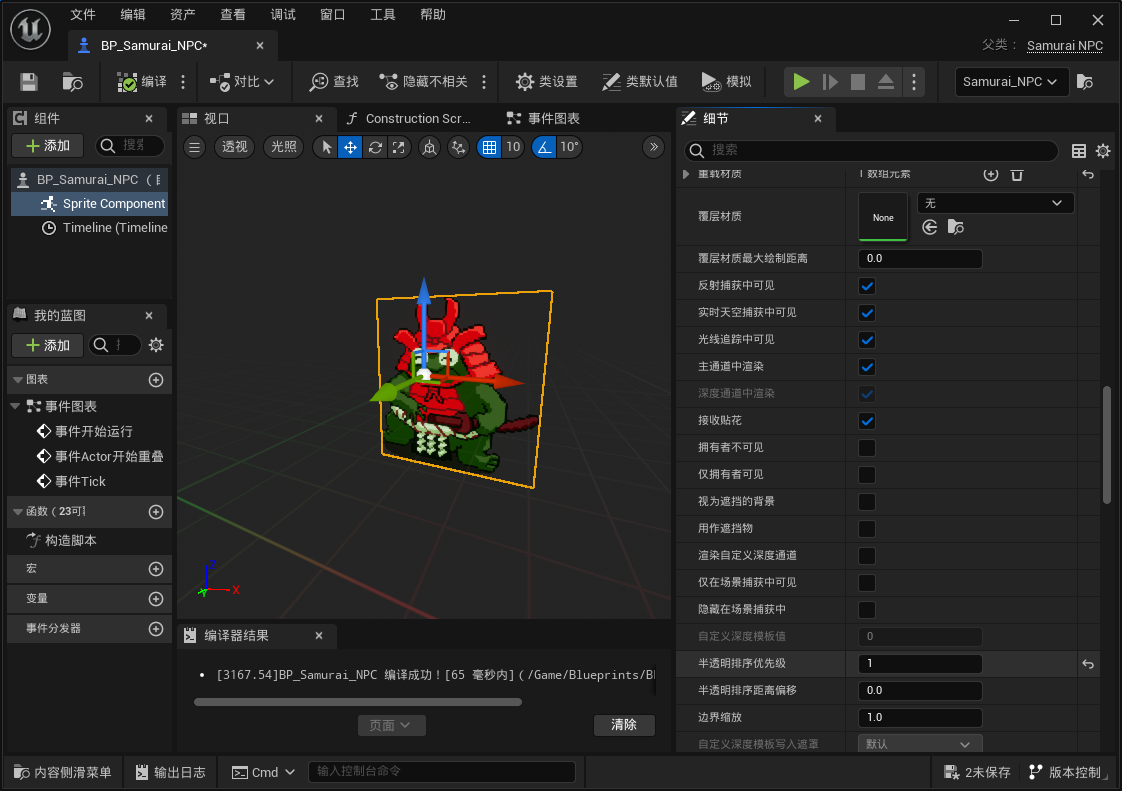Open the 对比 diff dropdown
The height and width of the screenshot is (791, 1122).
coord(242,82)
